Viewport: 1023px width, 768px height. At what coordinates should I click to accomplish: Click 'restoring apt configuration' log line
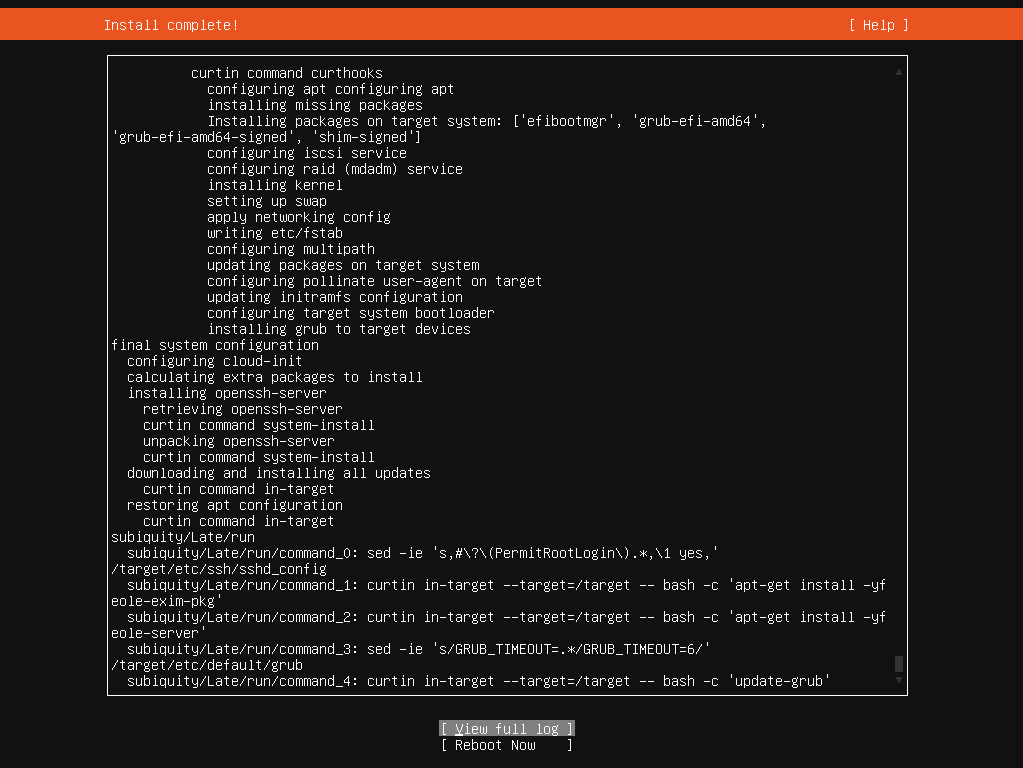[x=235, y=504]
